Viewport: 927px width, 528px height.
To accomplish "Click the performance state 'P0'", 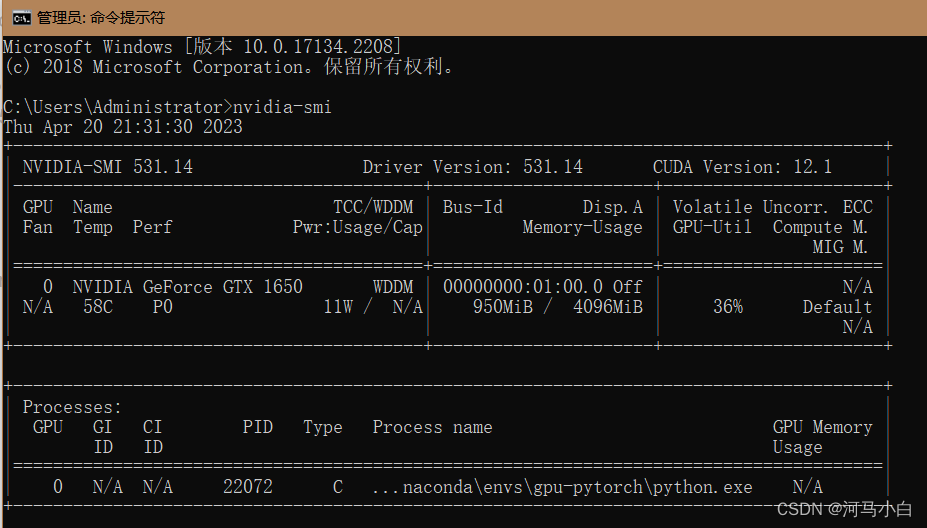I will 163,307.
